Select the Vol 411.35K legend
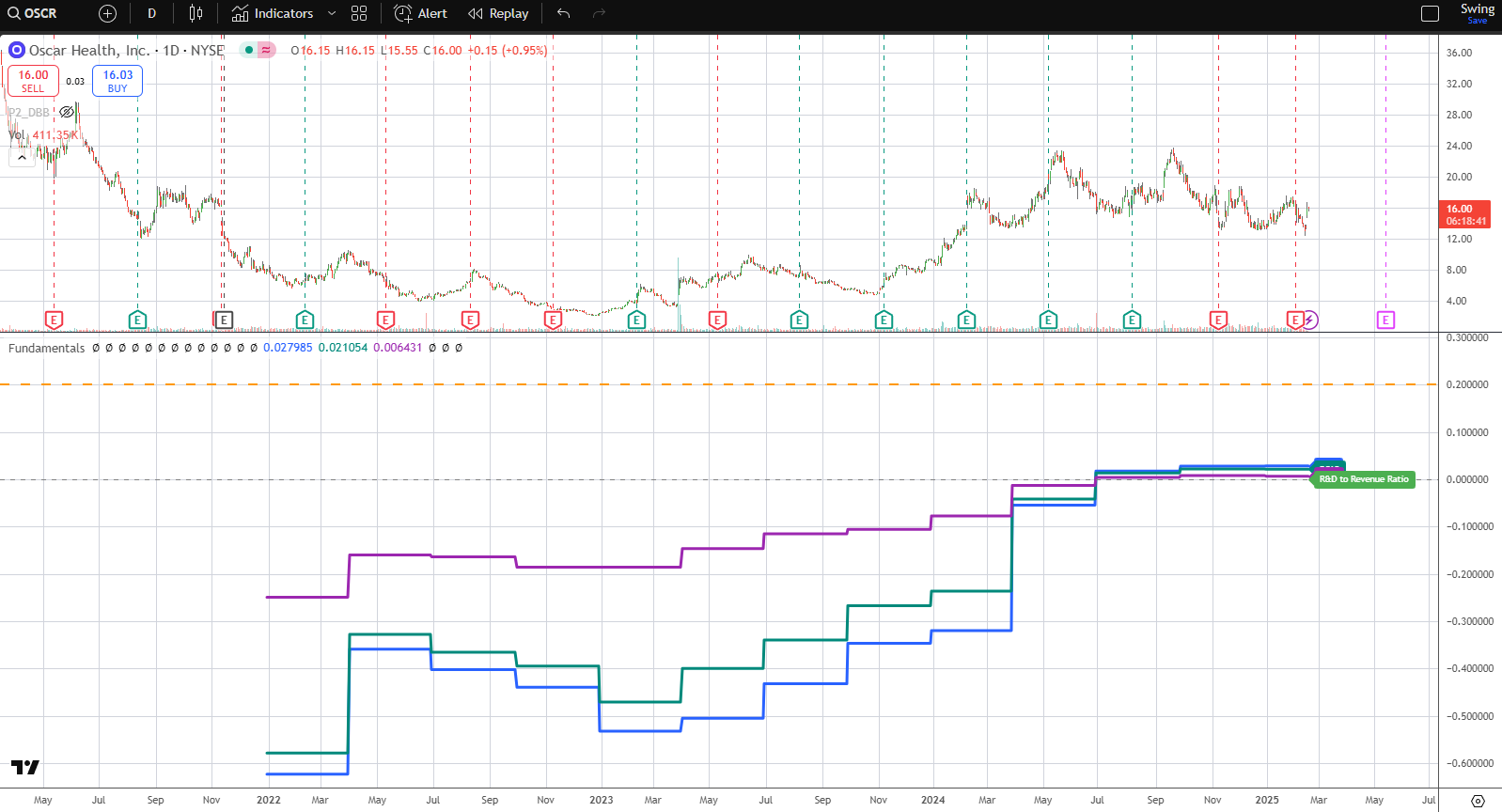1502x812 pixels. click(43, 134)
